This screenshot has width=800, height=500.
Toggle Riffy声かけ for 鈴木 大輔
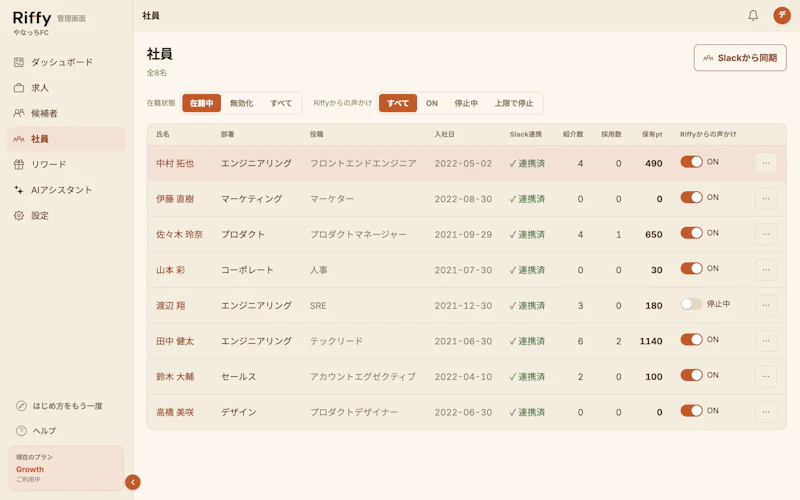(x=691, y=375)
